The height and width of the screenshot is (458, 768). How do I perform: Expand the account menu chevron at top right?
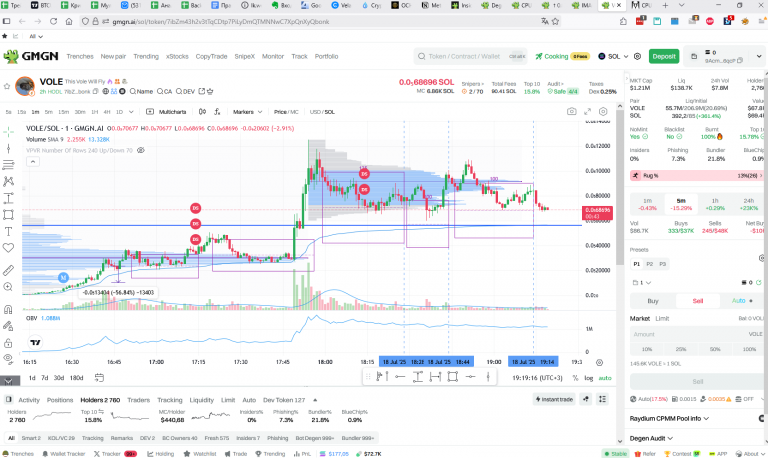pyautogui.click(x=759, y=56)
